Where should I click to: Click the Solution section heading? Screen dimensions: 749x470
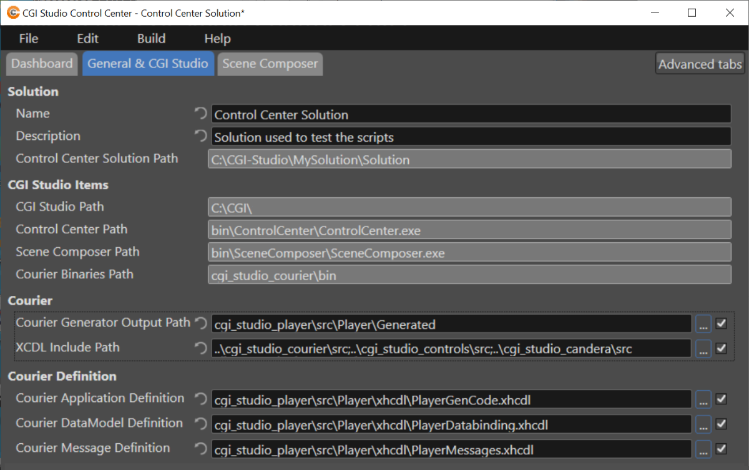coord(33,92)
